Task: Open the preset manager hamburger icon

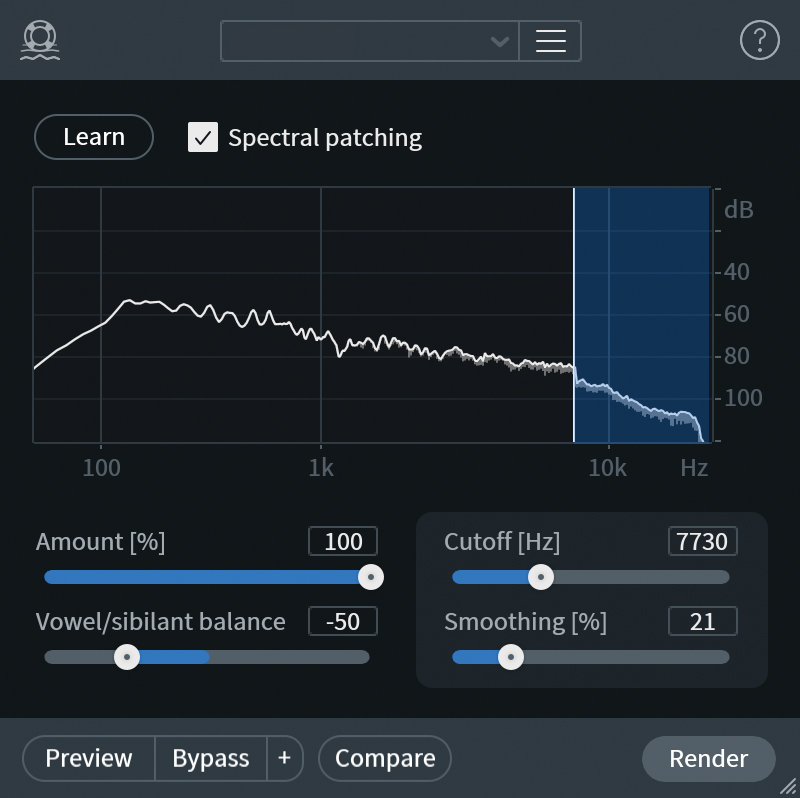Action: tap(550, 40)
